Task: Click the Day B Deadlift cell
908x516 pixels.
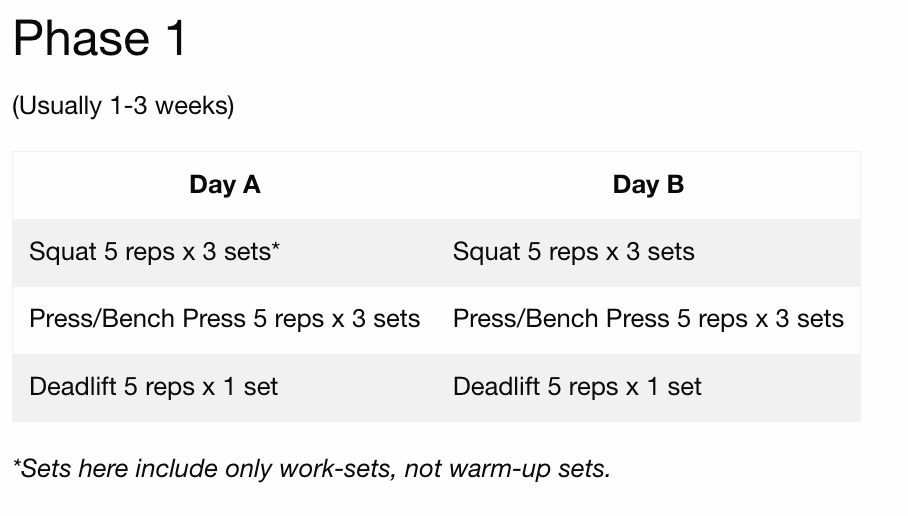Action: tap(577, 387)
